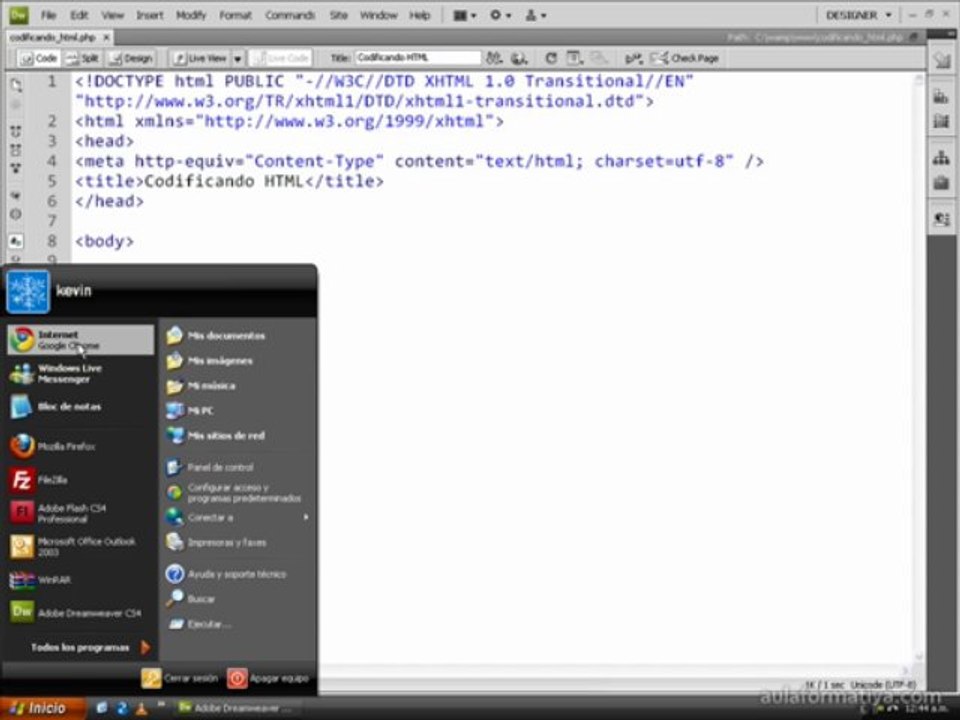Click Apagar equipo button
960x720 pixels.
pos(268,678)
